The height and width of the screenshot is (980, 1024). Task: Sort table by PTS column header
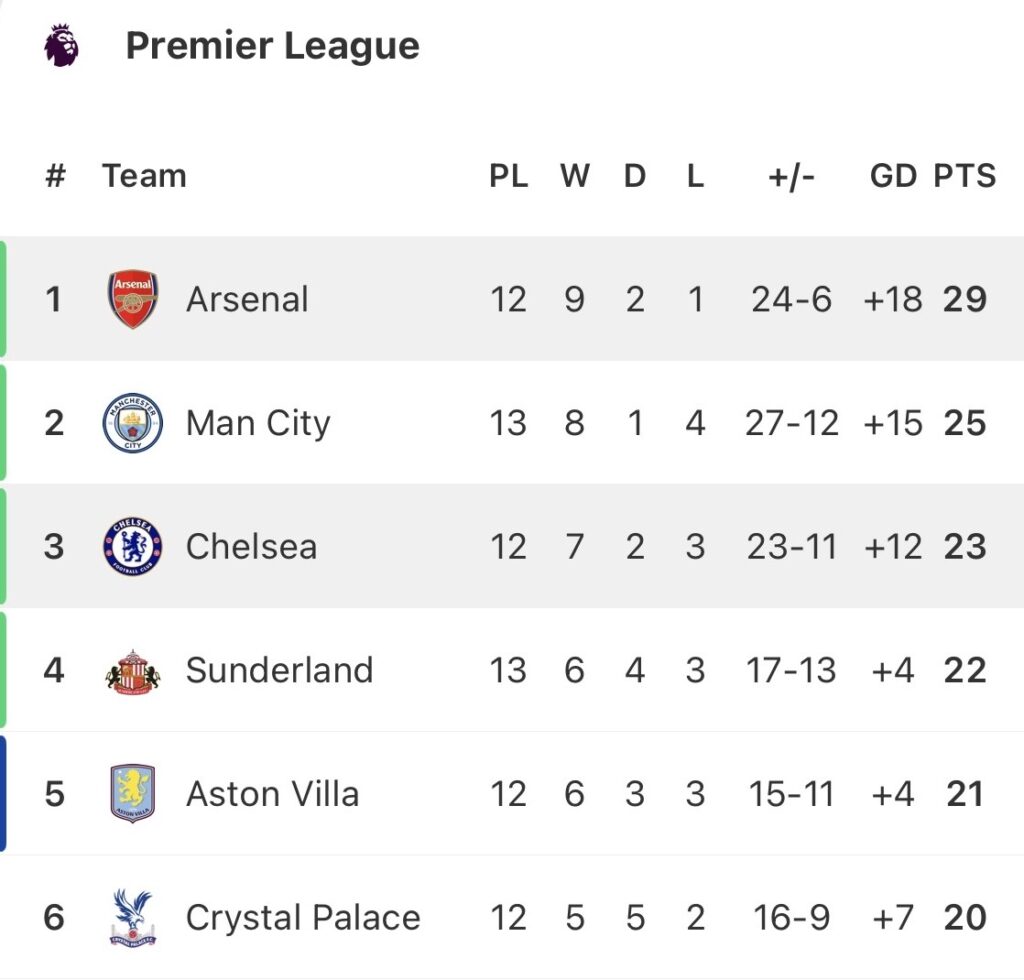(965, 176)
